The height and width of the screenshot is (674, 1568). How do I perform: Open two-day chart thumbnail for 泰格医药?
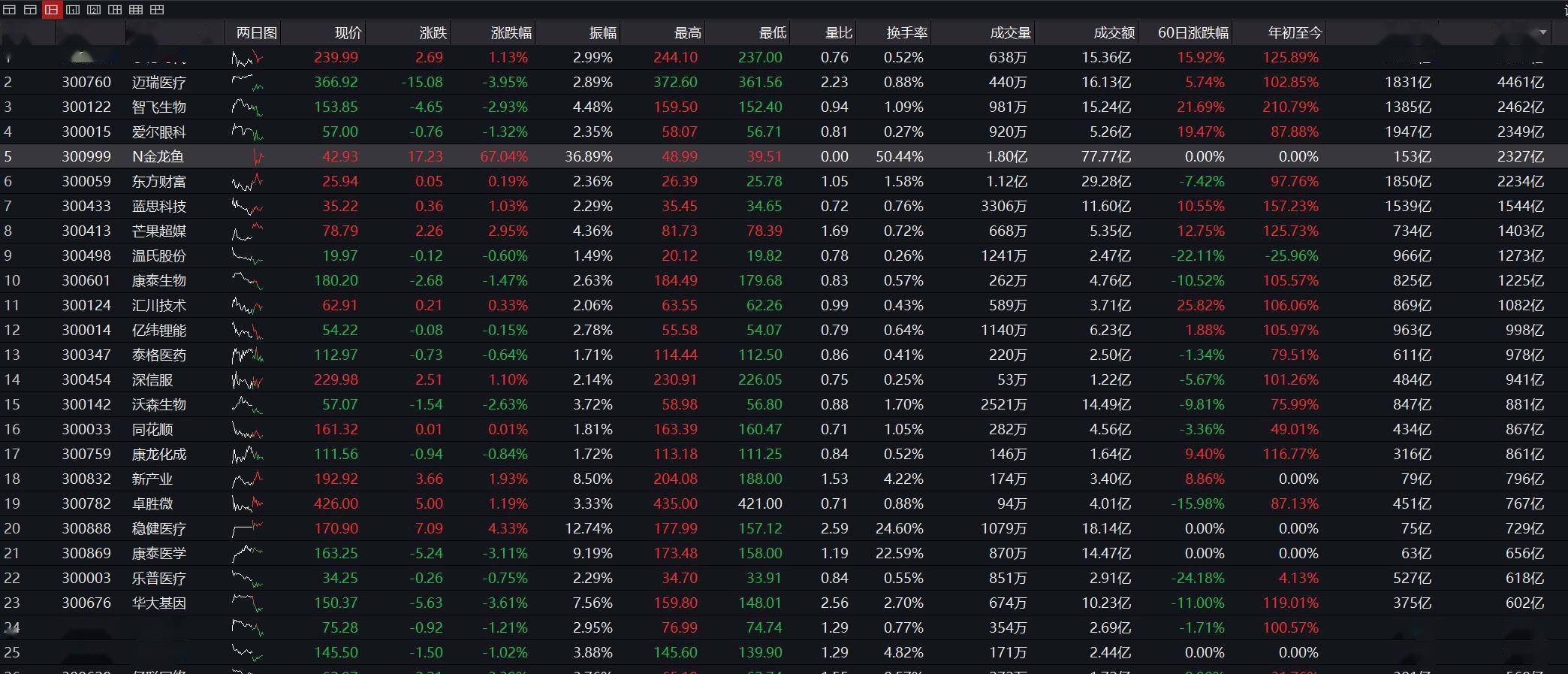(247, 355)
